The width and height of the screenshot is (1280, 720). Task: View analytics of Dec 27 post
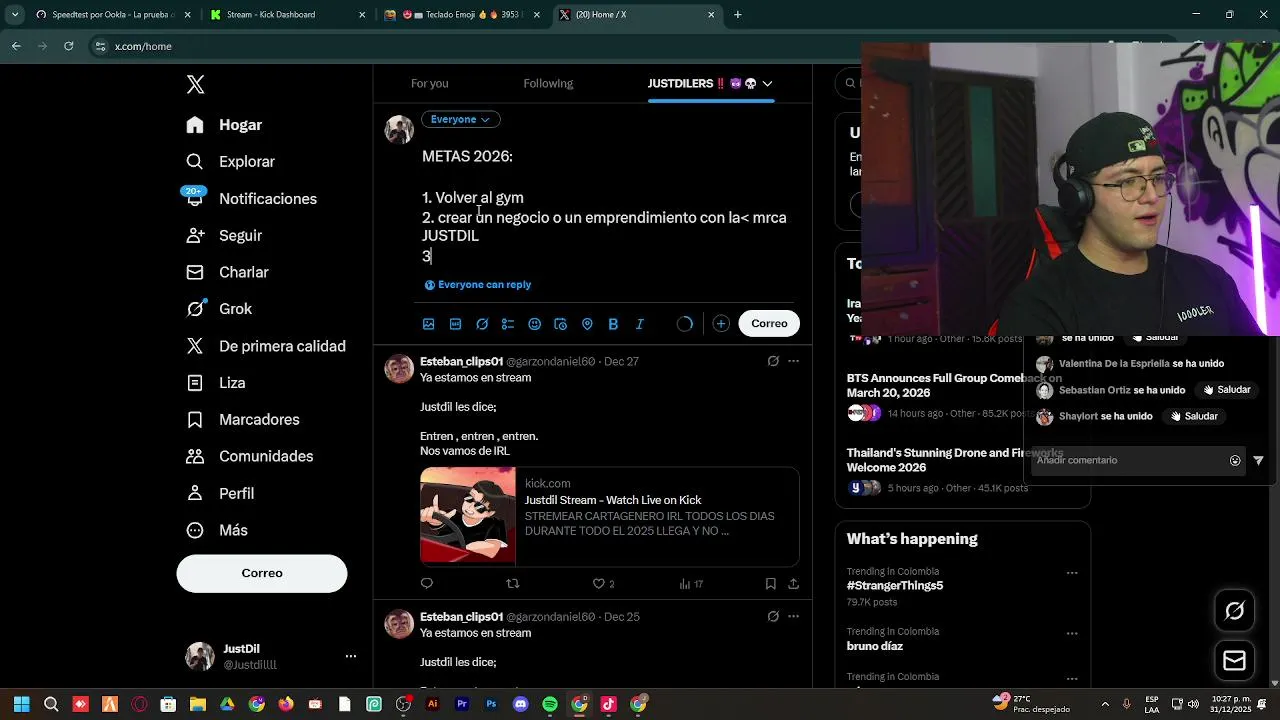point(691,583)
